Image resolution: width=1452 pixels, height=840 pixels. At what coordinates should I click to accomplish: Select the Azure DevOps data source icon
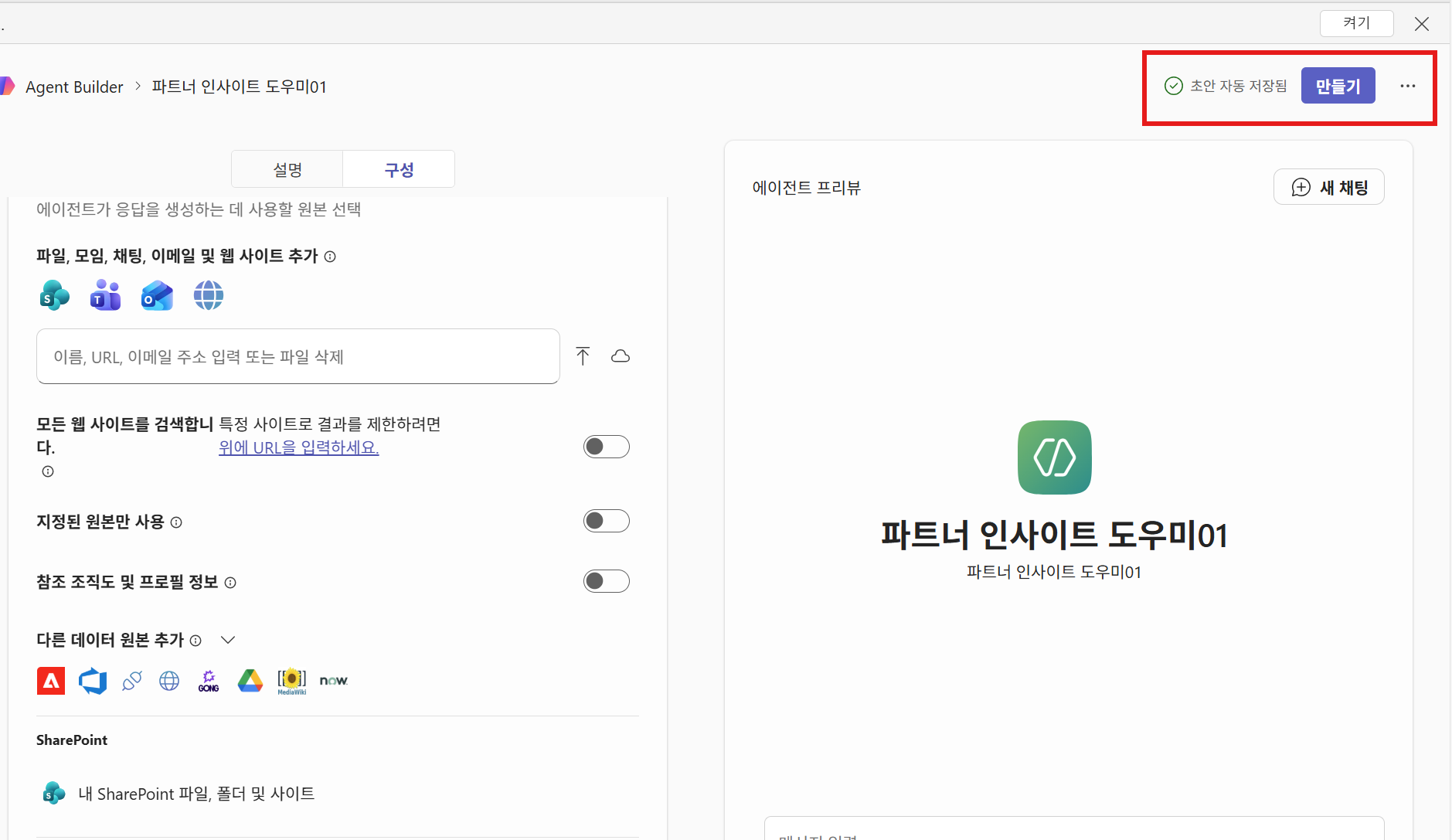pyautogui.click(x=93, y=681)
